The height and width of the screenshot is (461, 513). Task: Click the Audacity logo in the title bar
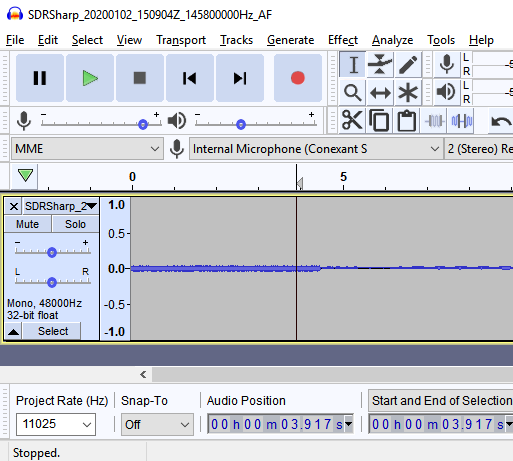click(x=15, y=14)
